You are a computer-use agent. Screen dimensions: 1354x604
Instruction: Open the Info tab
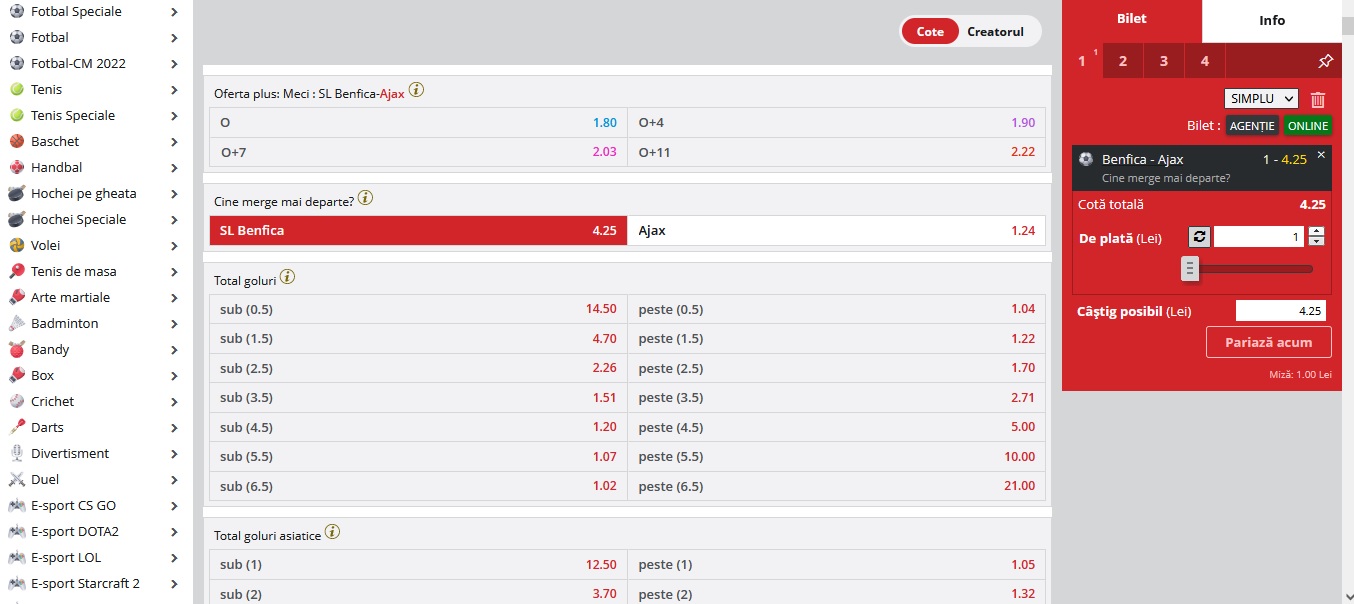coord(1272,20)
